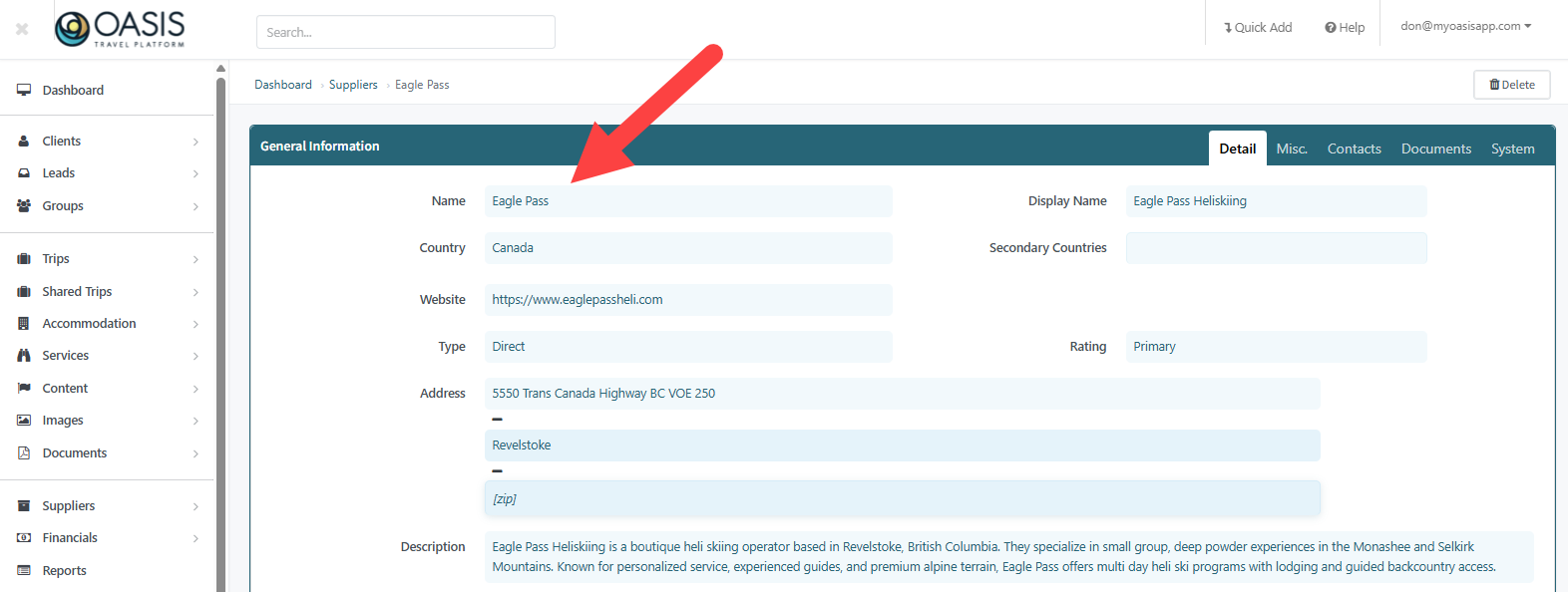Switch to the Detail tab

pos(1237,148)
